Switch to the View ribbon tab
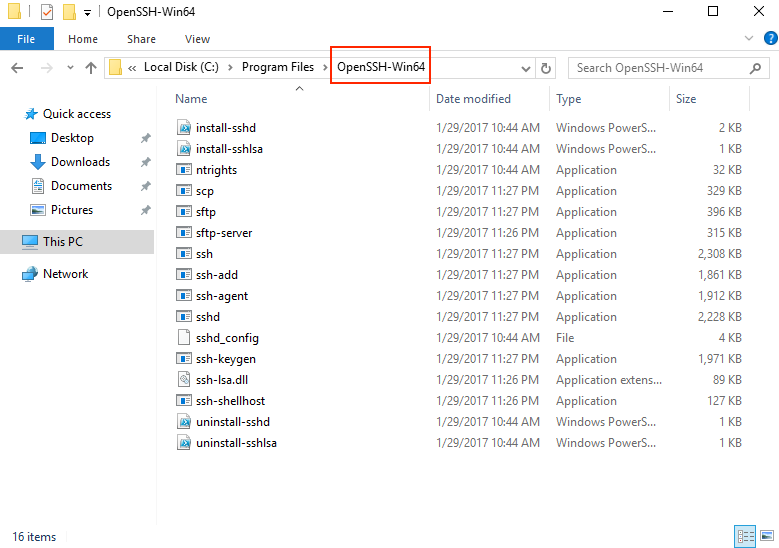Screen dimensions: 779x548 pyautogui.click(x=197, y=39)
